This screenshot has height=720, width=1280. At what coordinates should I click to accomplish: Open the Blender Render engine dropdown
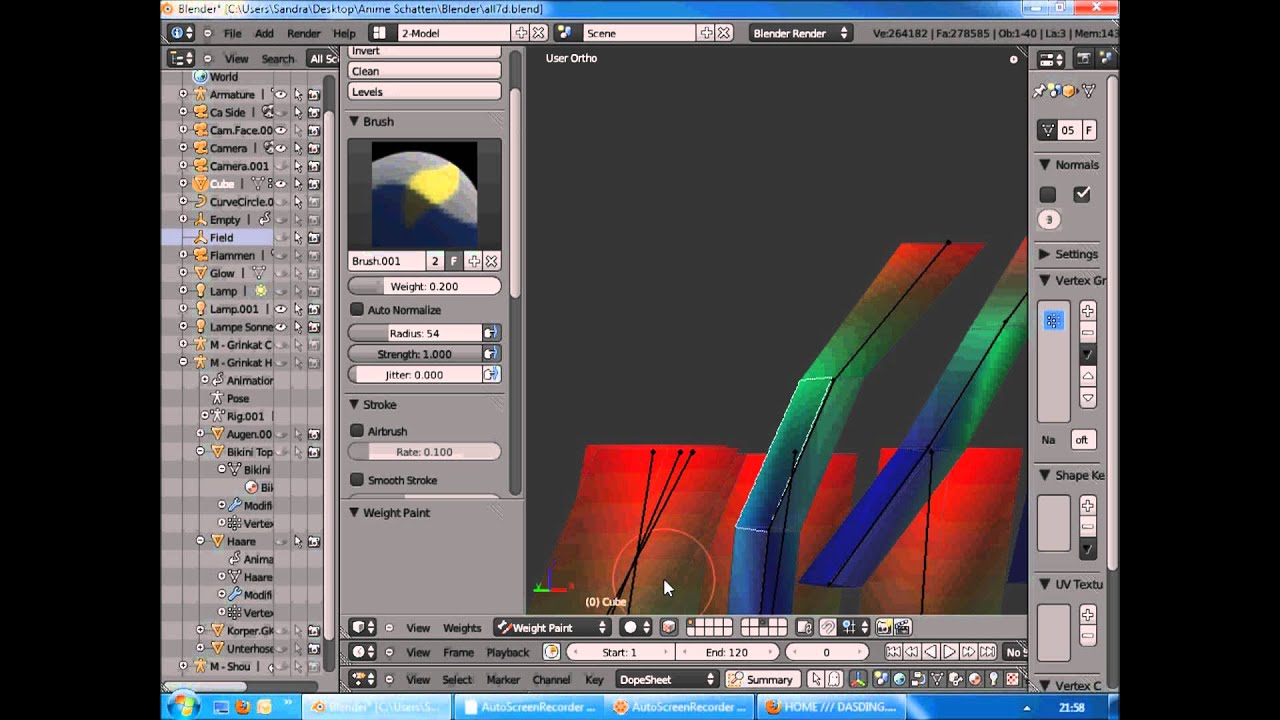click(x=800, y=33)
